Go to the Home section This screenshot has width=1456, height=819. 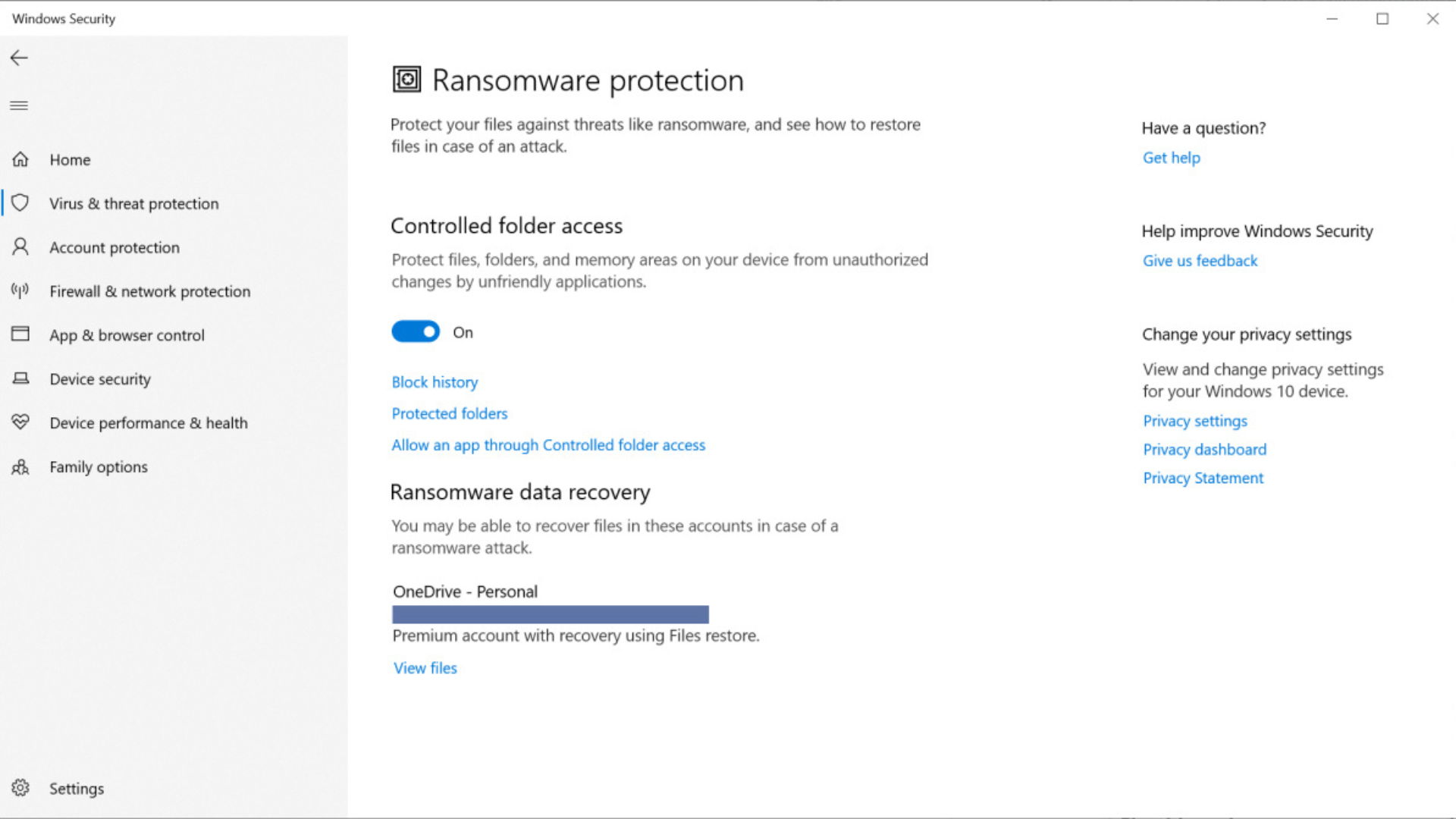[70, 159]
